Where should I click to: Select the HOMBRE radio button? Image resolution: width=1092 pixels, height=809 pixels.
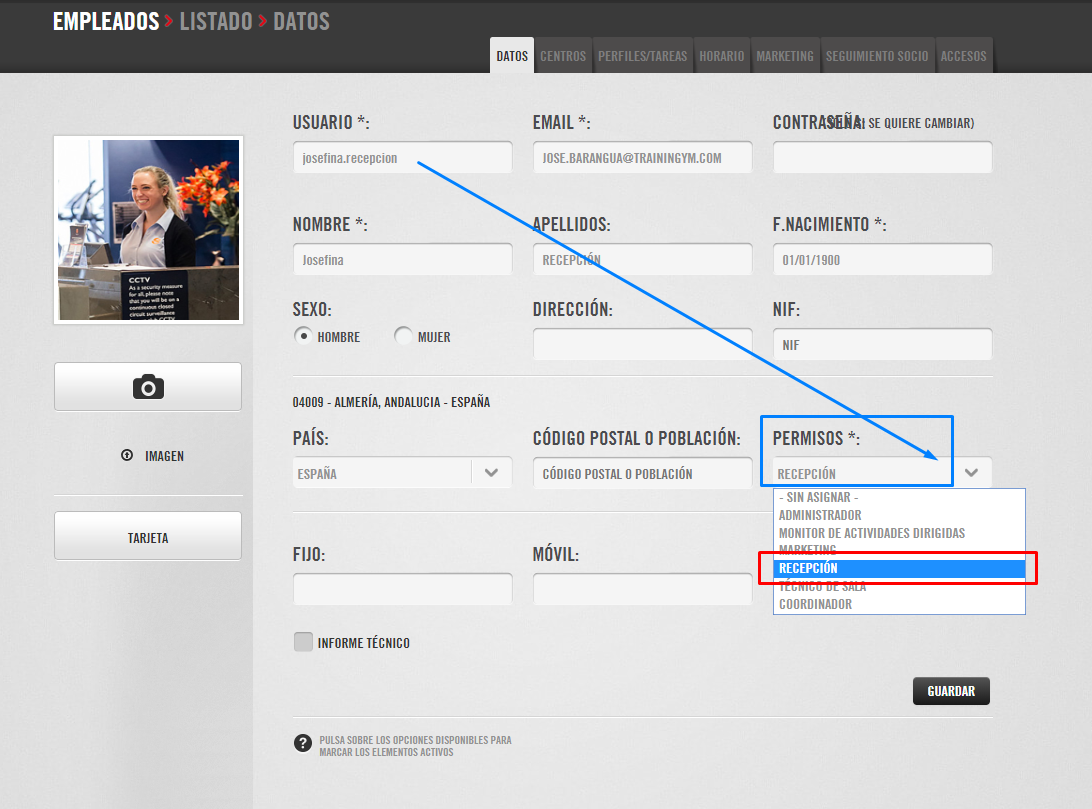[x=303, y=336]
